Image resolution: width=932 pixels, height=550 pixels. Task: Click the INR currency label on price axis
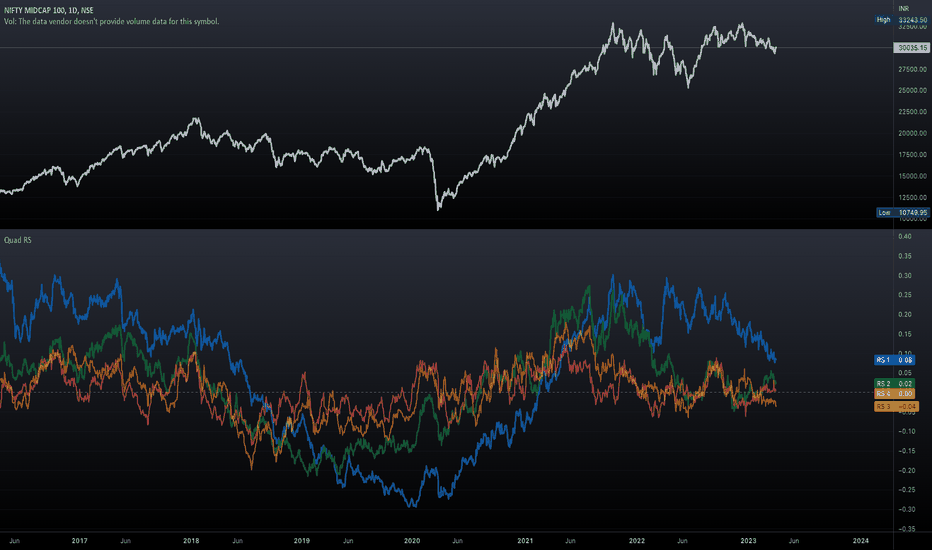pos(903,8)
